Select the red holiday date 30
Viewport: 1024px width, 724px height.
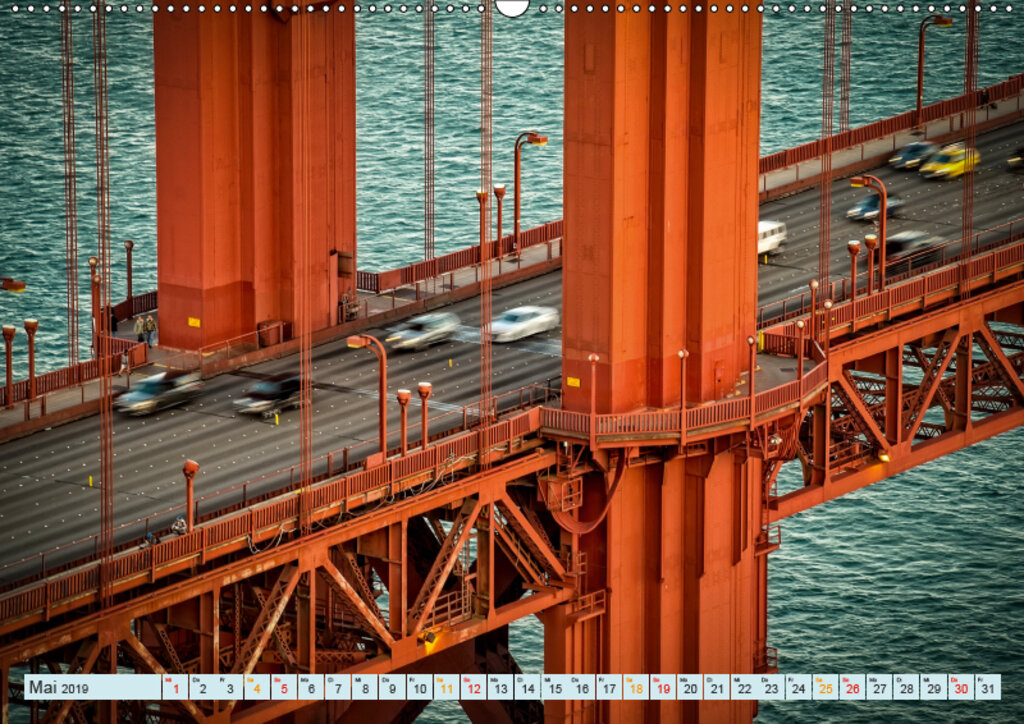click(961, 687)
